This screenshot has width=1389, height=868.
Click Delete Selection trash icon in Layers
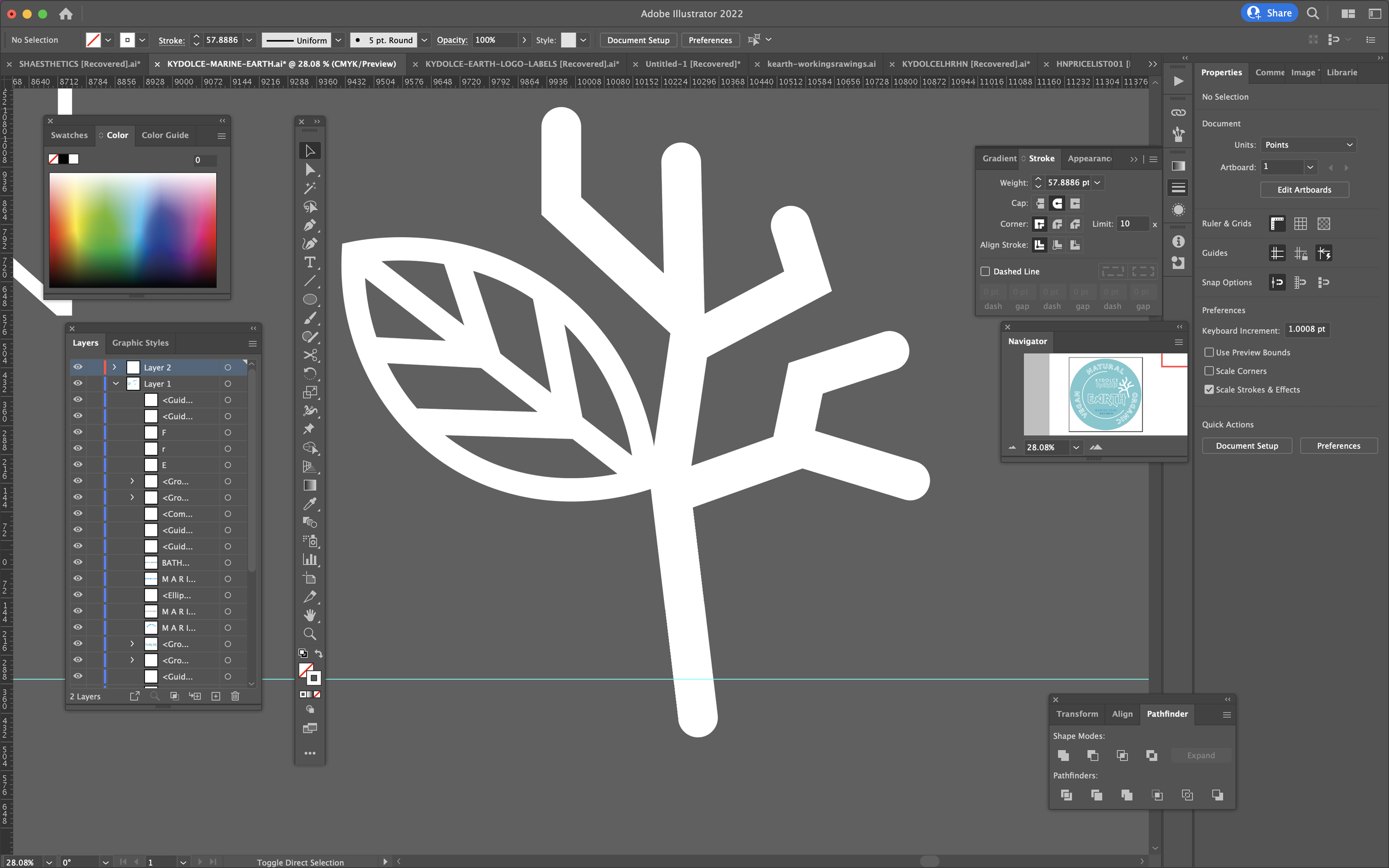pyautogui.click(x=235, y=696)
